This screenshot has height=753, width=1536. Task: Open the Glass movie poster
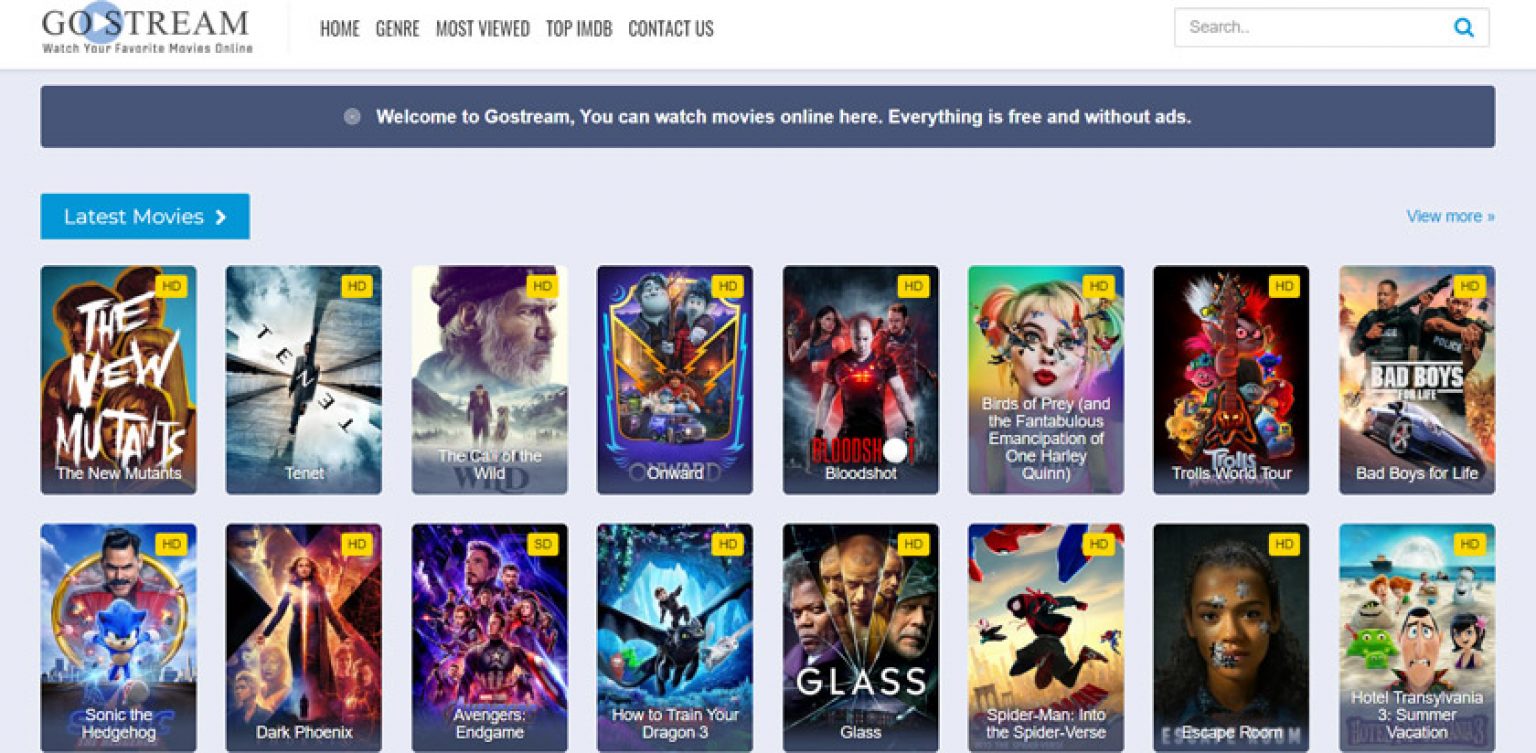(861, 638)
